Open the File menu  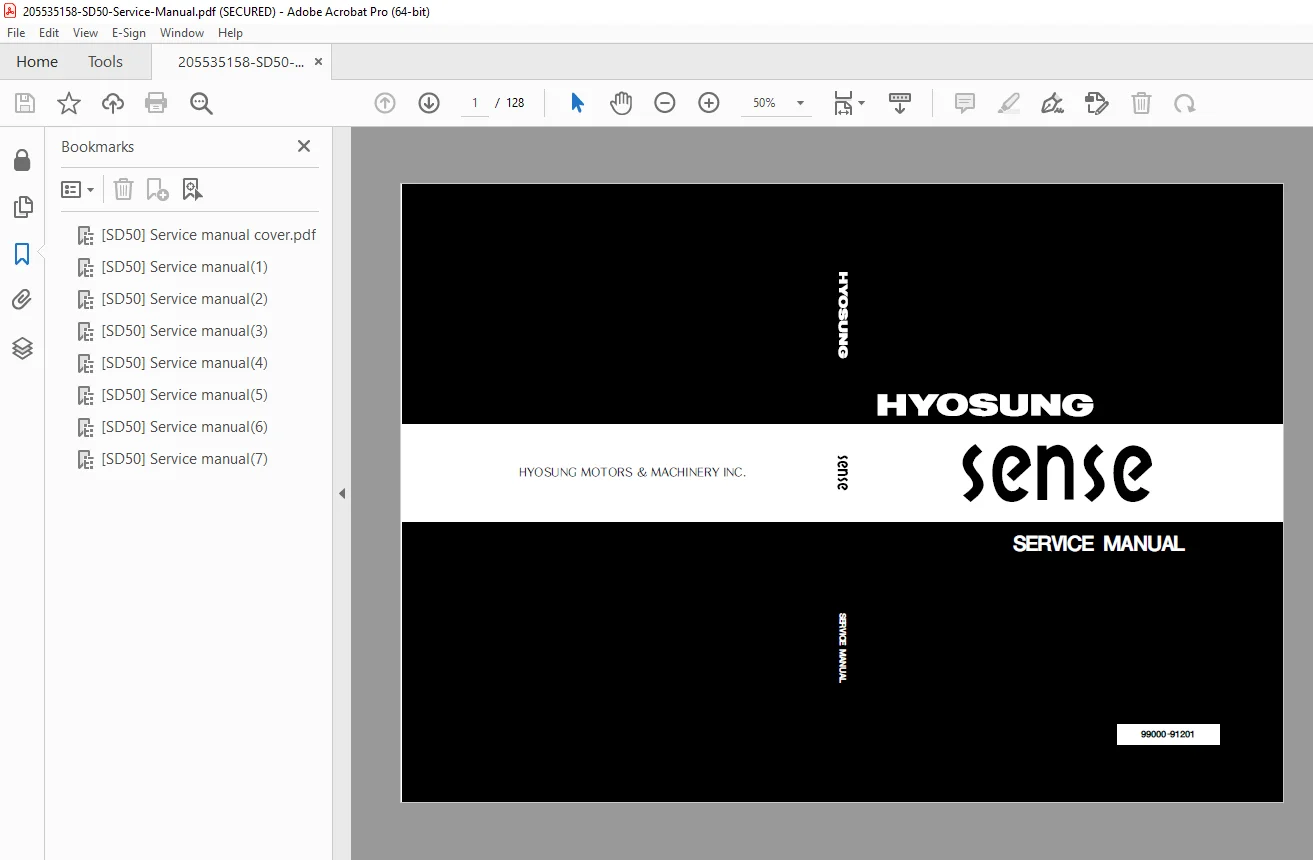pos(16,33)
